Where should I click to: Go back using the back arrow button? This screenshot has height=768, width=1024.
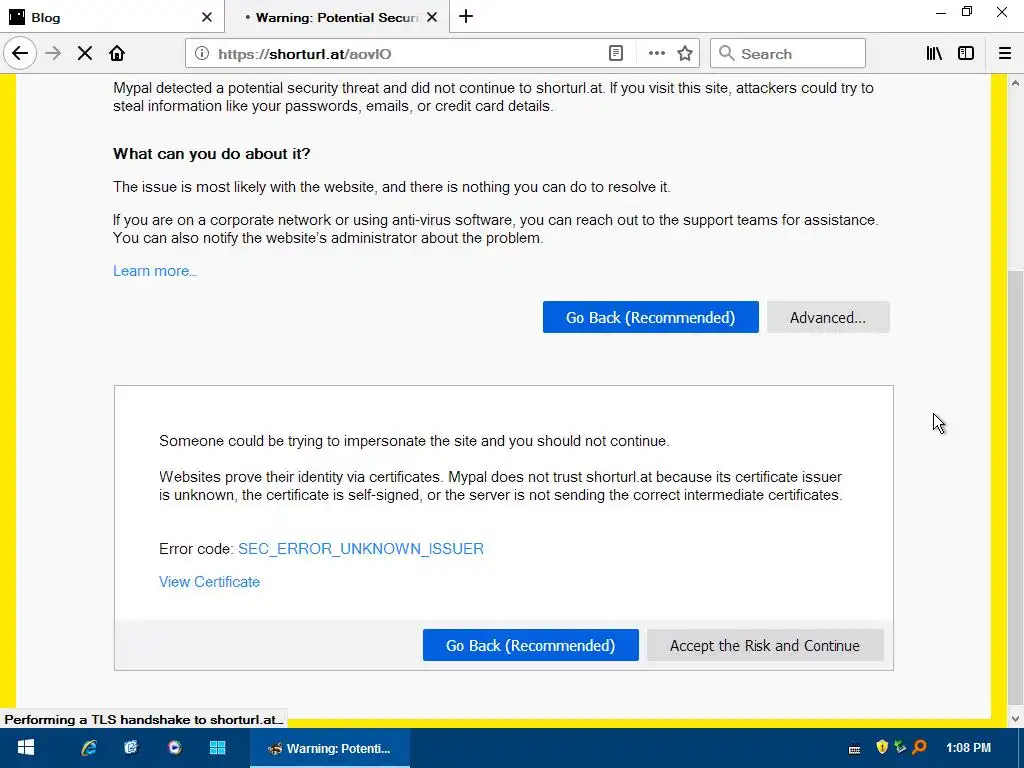tap(20, 54)
